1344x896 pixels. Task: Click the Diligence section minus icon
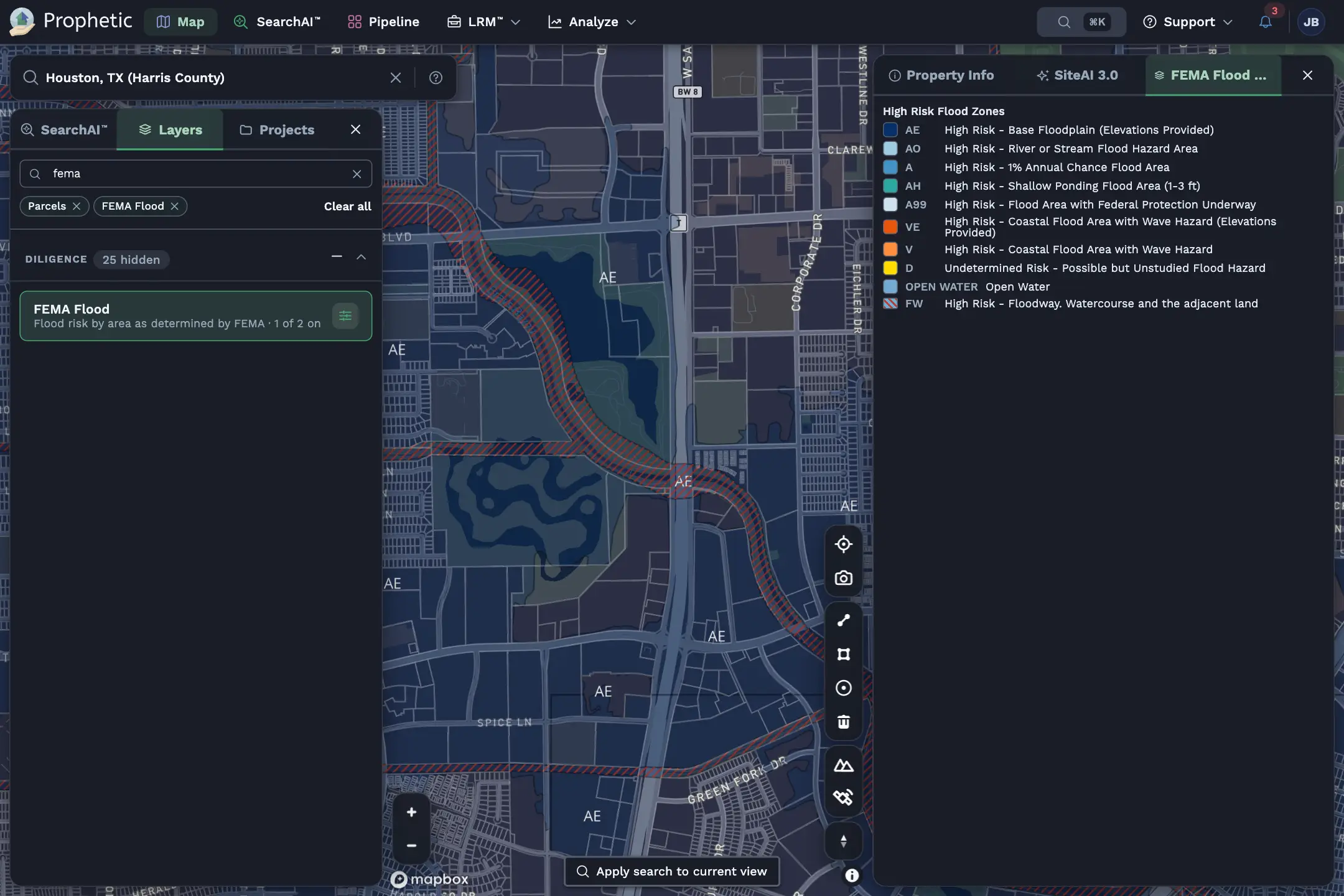click(x=337, y=257)
